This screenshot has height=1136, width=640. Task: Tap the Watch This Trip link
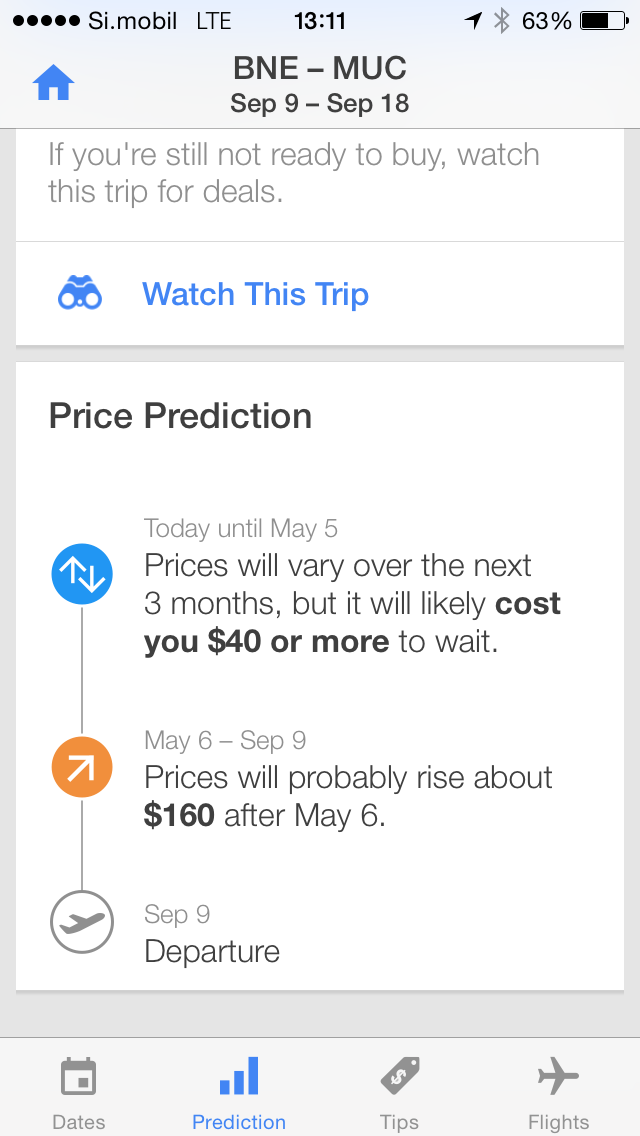pos(255,294)
